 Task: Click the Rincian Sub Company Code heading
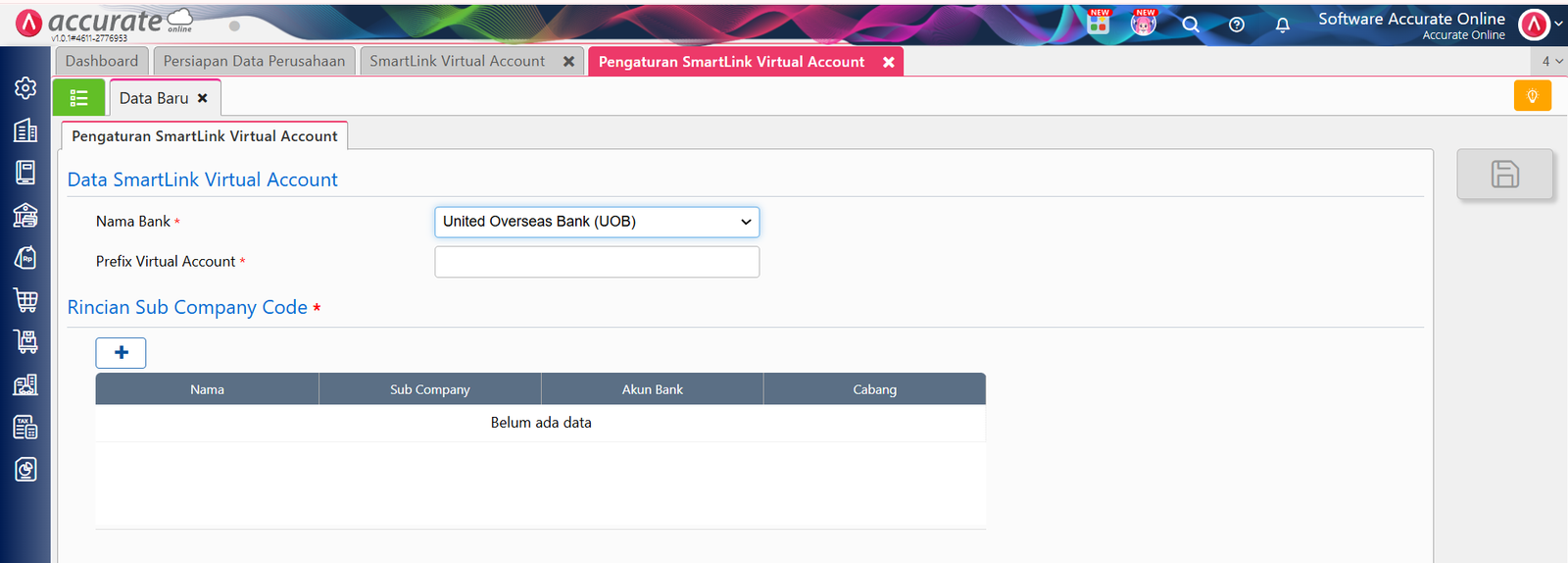(x=187, y=307)
